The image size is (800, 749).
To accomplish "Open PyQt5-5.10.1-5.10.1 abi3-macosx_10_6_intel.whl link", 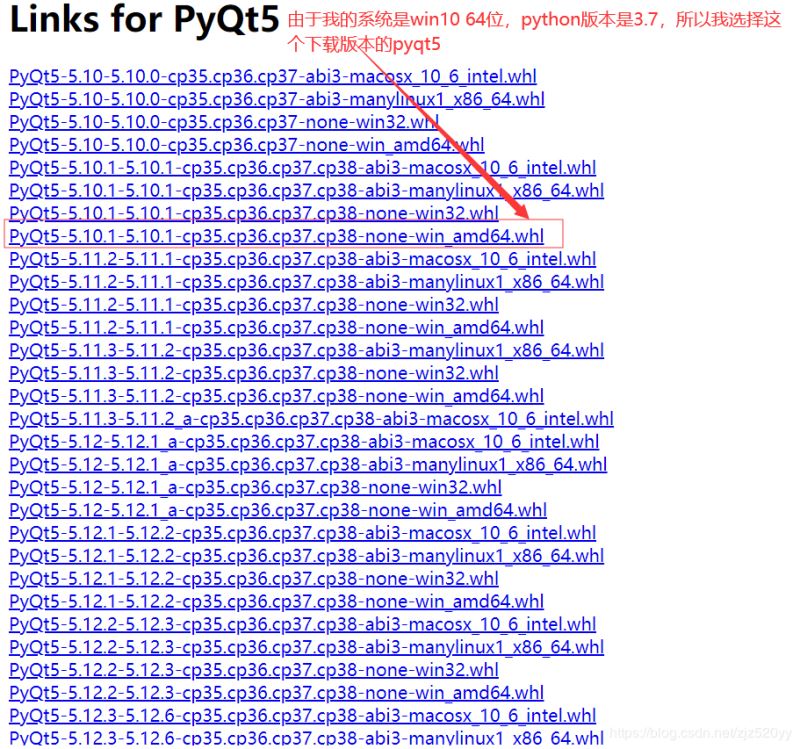I will click(303, 168).
